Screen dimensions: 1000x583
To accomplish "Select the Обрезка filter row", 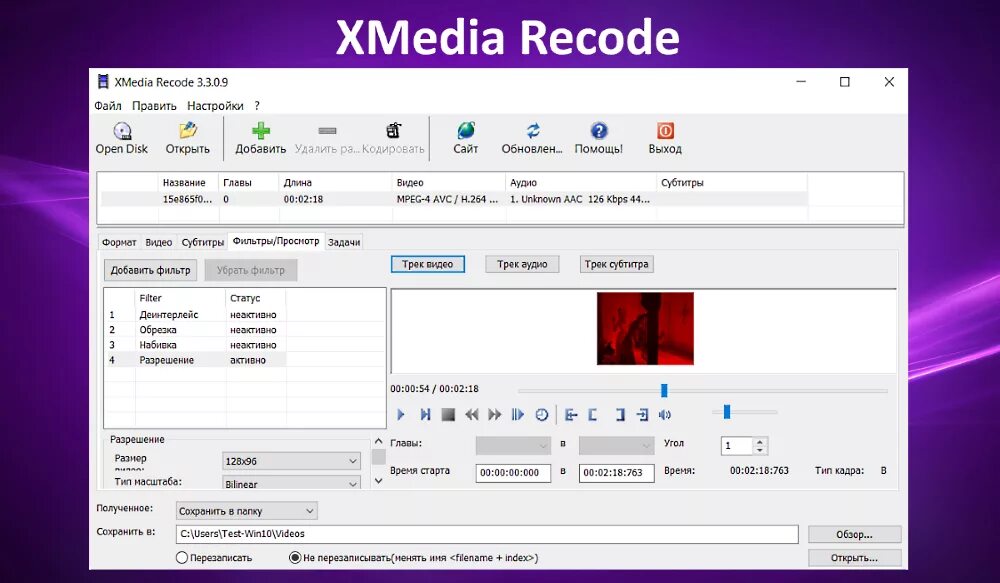I will (196, 330).
